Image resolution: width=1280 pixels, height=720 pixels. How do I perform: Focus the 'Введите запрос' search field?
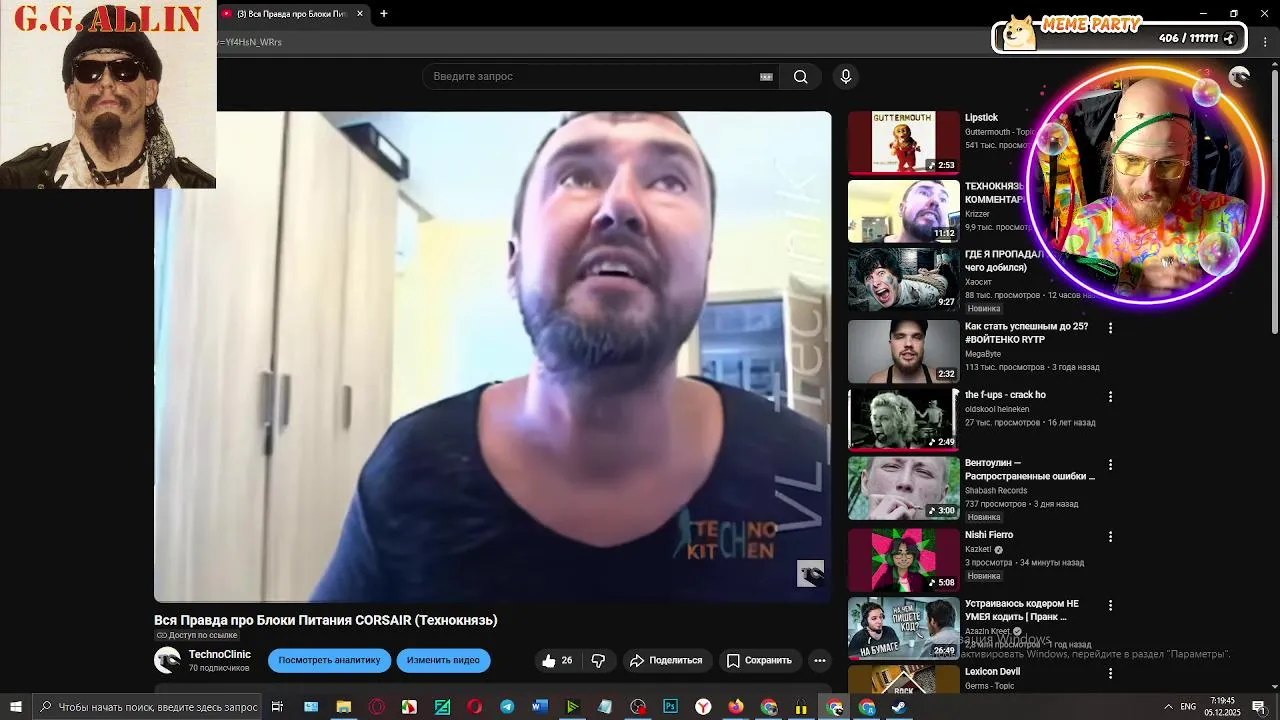point(600,76)
